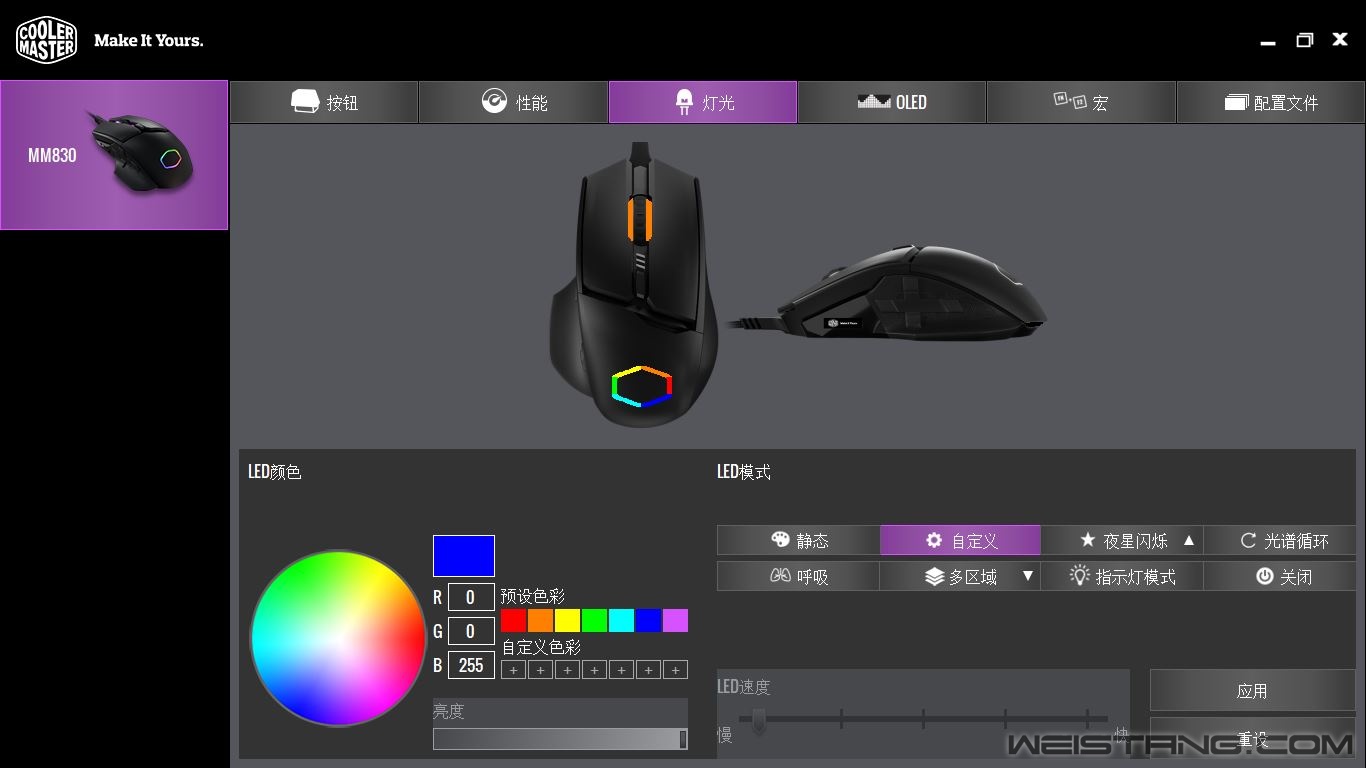1366x768 pixels.
Task: Add fourth custom color slot
Action: [594, 670]
